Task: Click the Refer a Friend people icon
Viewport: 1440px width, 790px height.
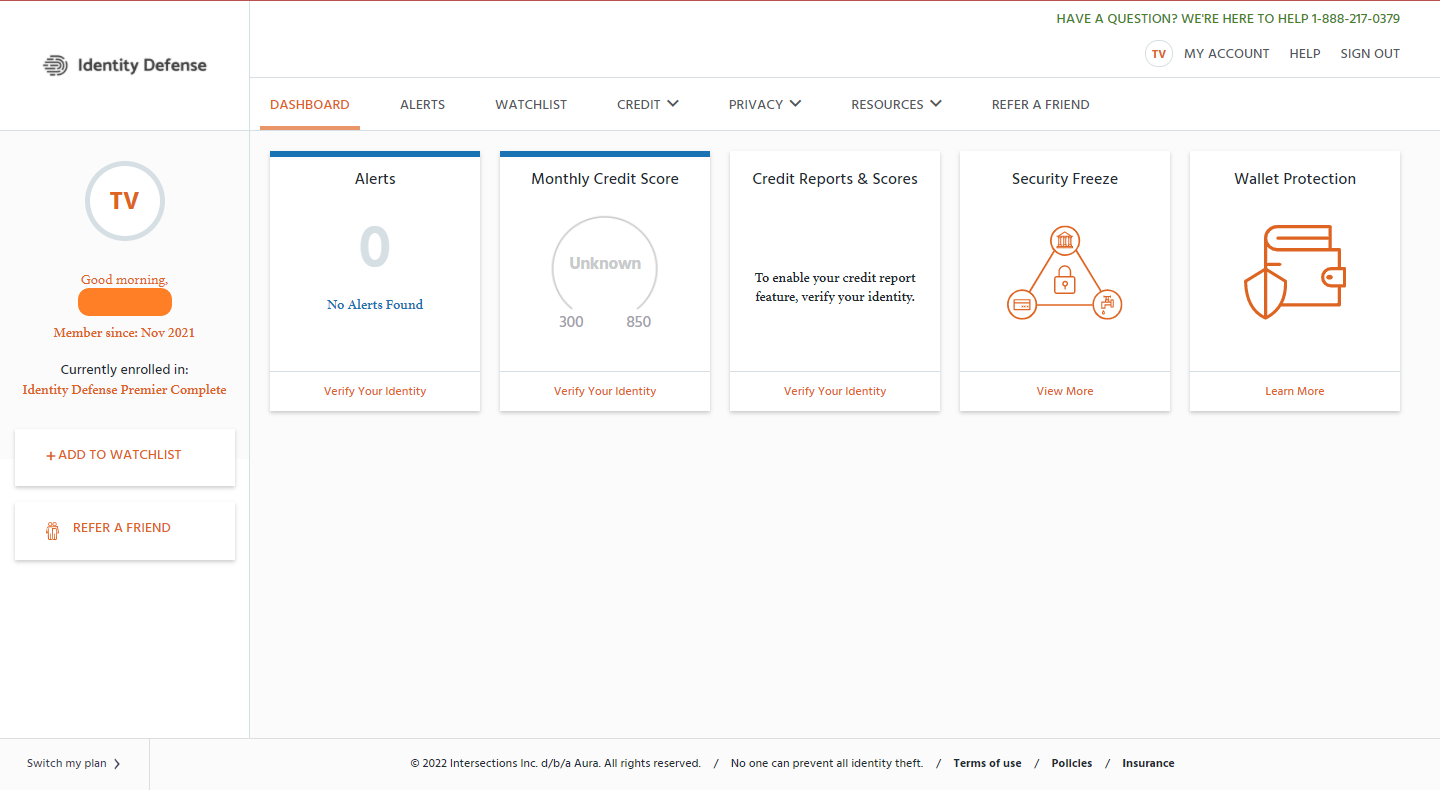Action: [53, 530]
